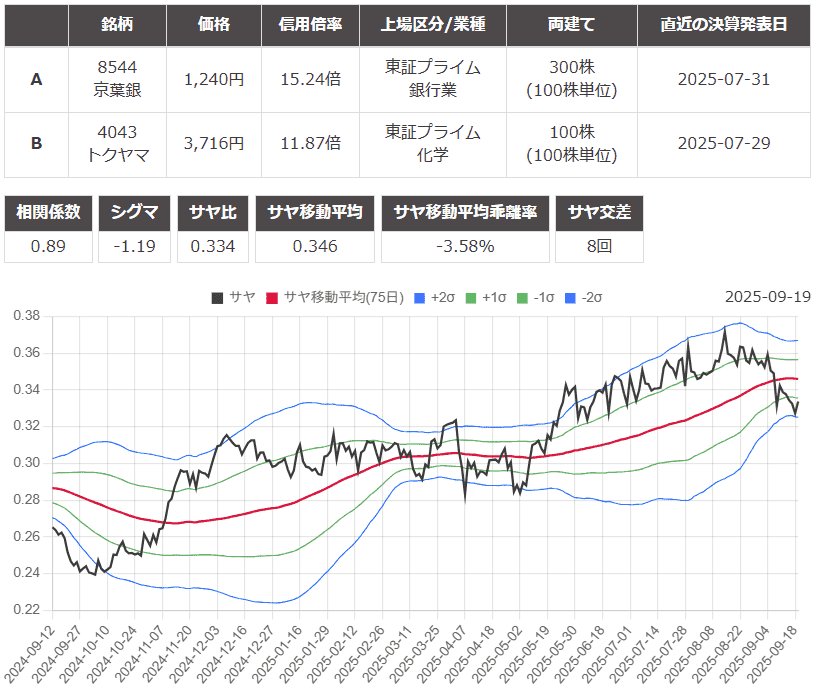Click the サヤ交差 stat label
The image size is (815, 689).
(x=598, y=212)
